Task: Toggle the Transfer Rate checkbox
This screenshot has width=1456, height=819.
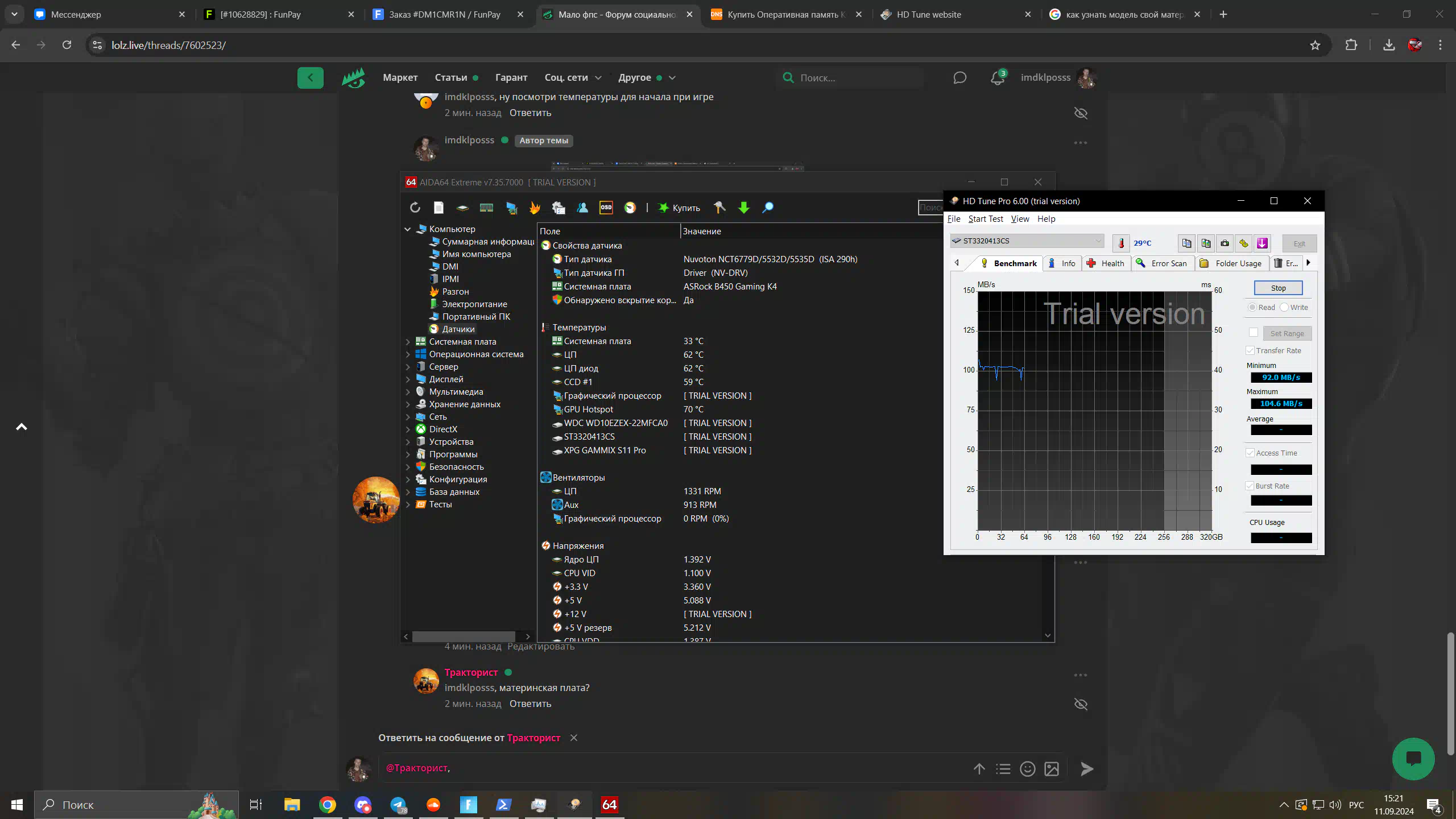Action: point(1250,350)
